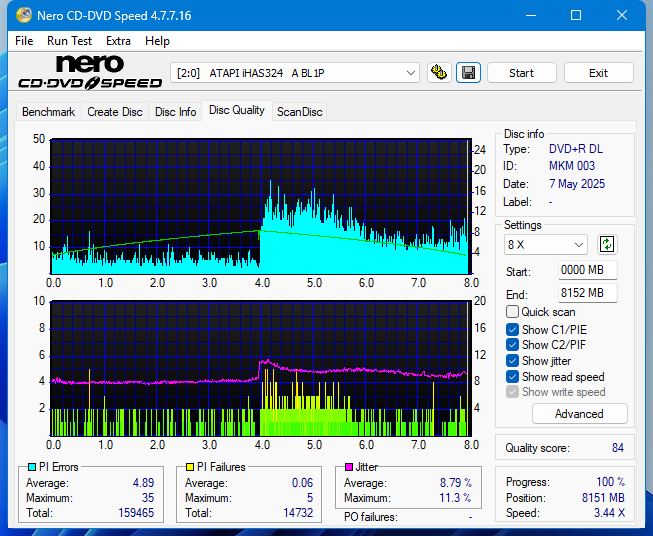This screenshot has height=536, width=653.
Task: Switch to the ScanDisc tab
Action: point(299,112)
